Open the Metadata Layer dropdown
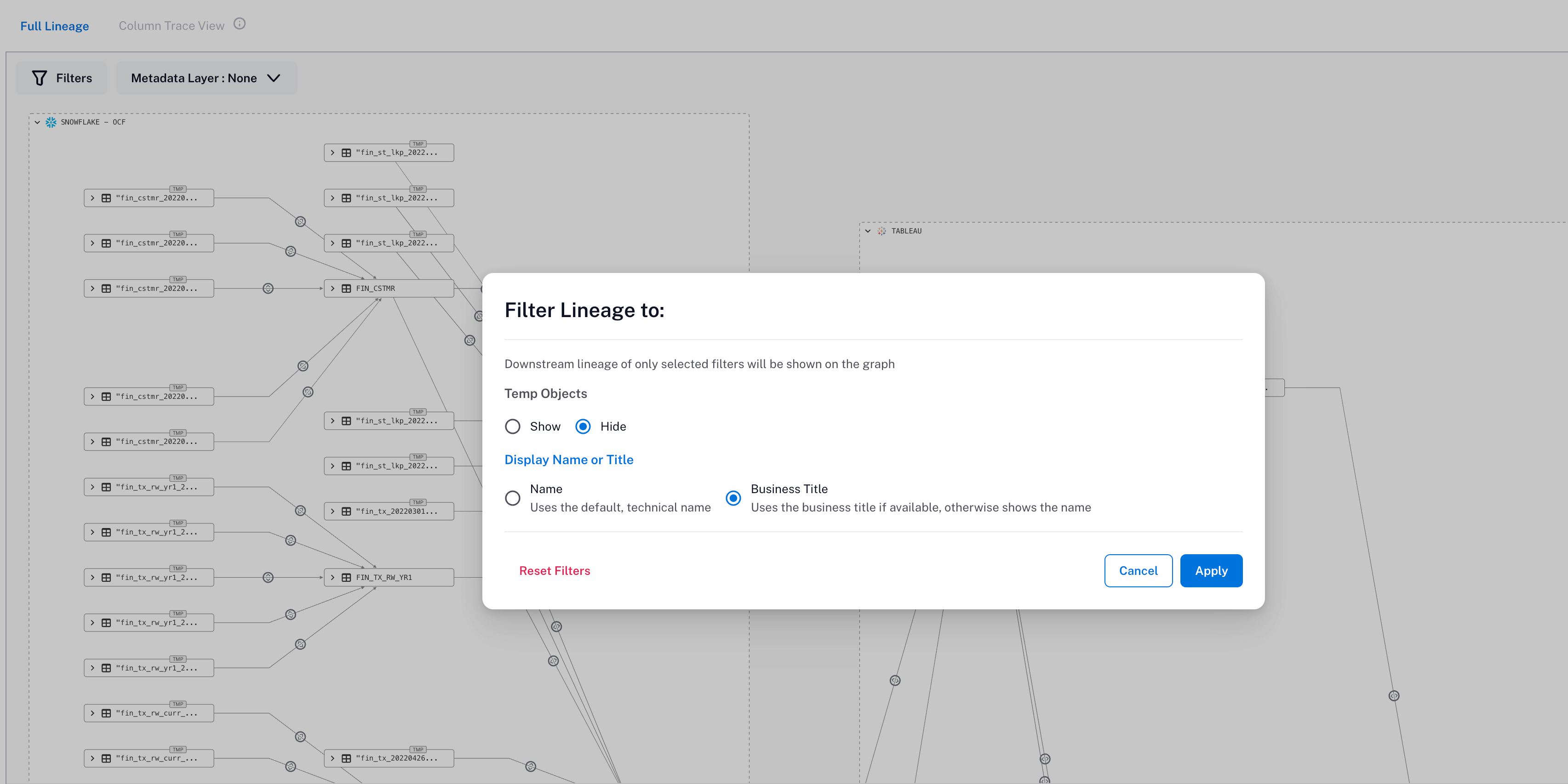 206,78
